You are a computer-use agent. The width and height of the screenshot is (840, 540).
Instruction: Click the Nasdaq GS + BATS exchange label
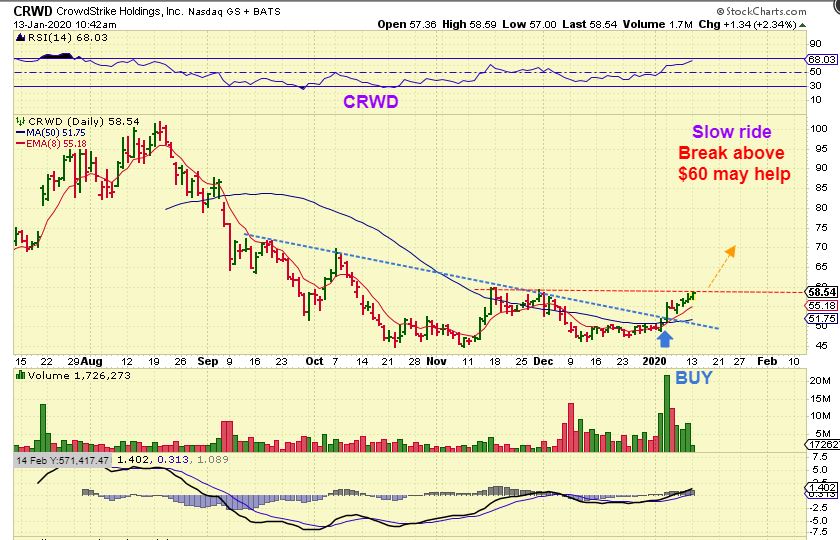[234, 11]
